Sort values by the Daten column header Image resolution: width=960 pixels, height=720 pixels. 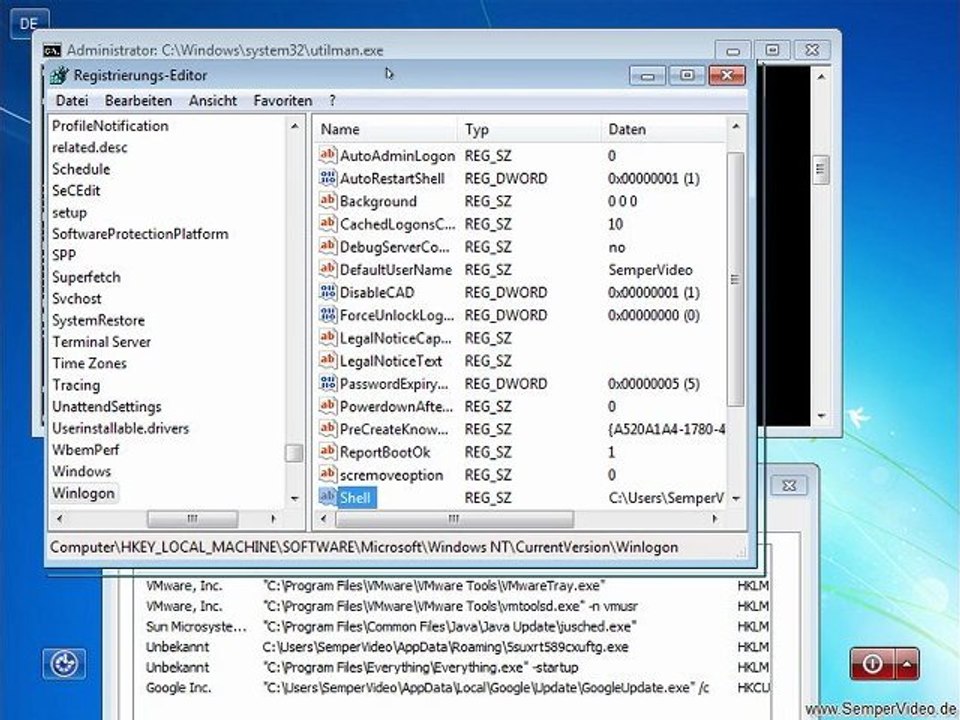(x=664, y=129)
